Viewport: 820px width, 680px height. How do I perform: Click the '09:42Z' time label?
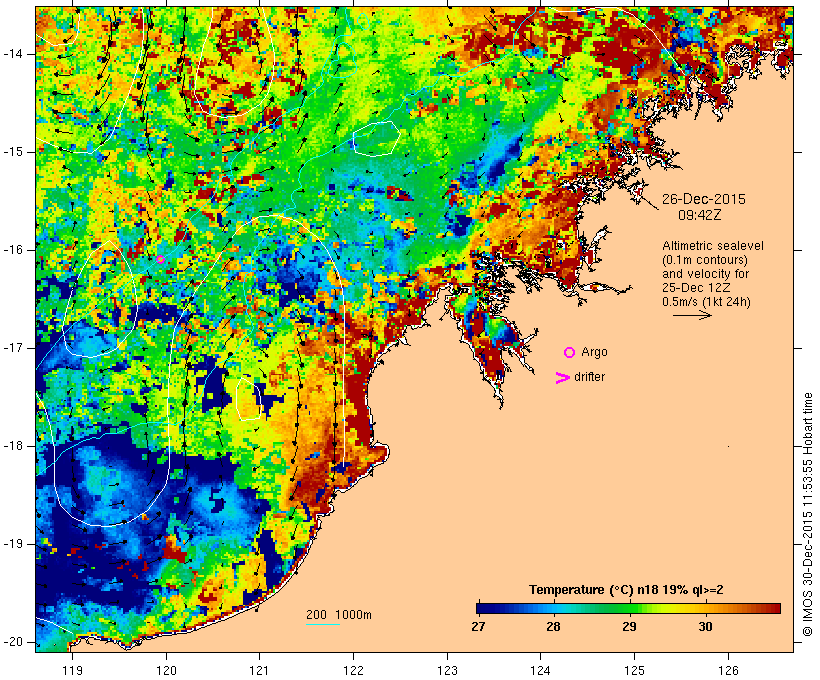pos(700,215)
